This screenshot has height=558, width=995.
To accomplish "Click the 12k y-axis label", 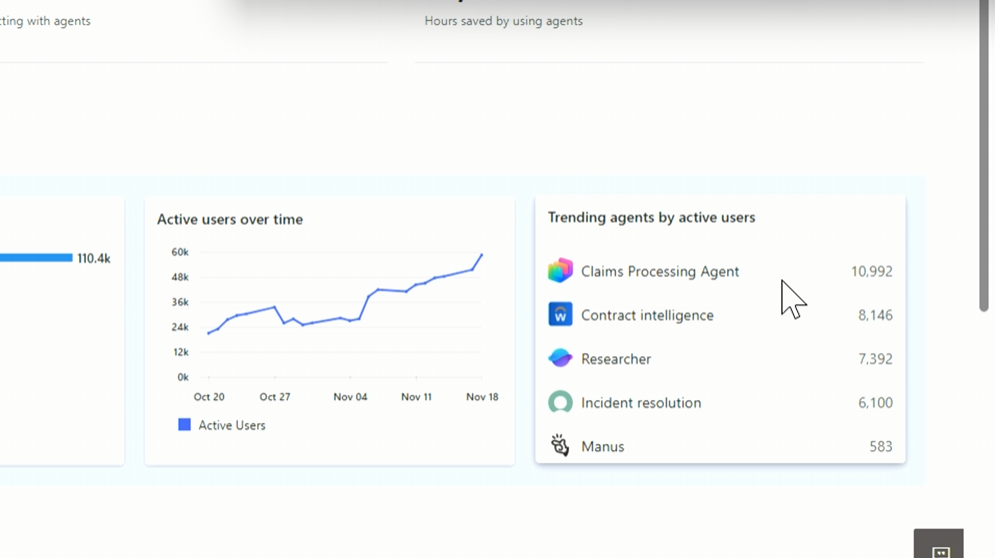I will [x=181, y=352].
